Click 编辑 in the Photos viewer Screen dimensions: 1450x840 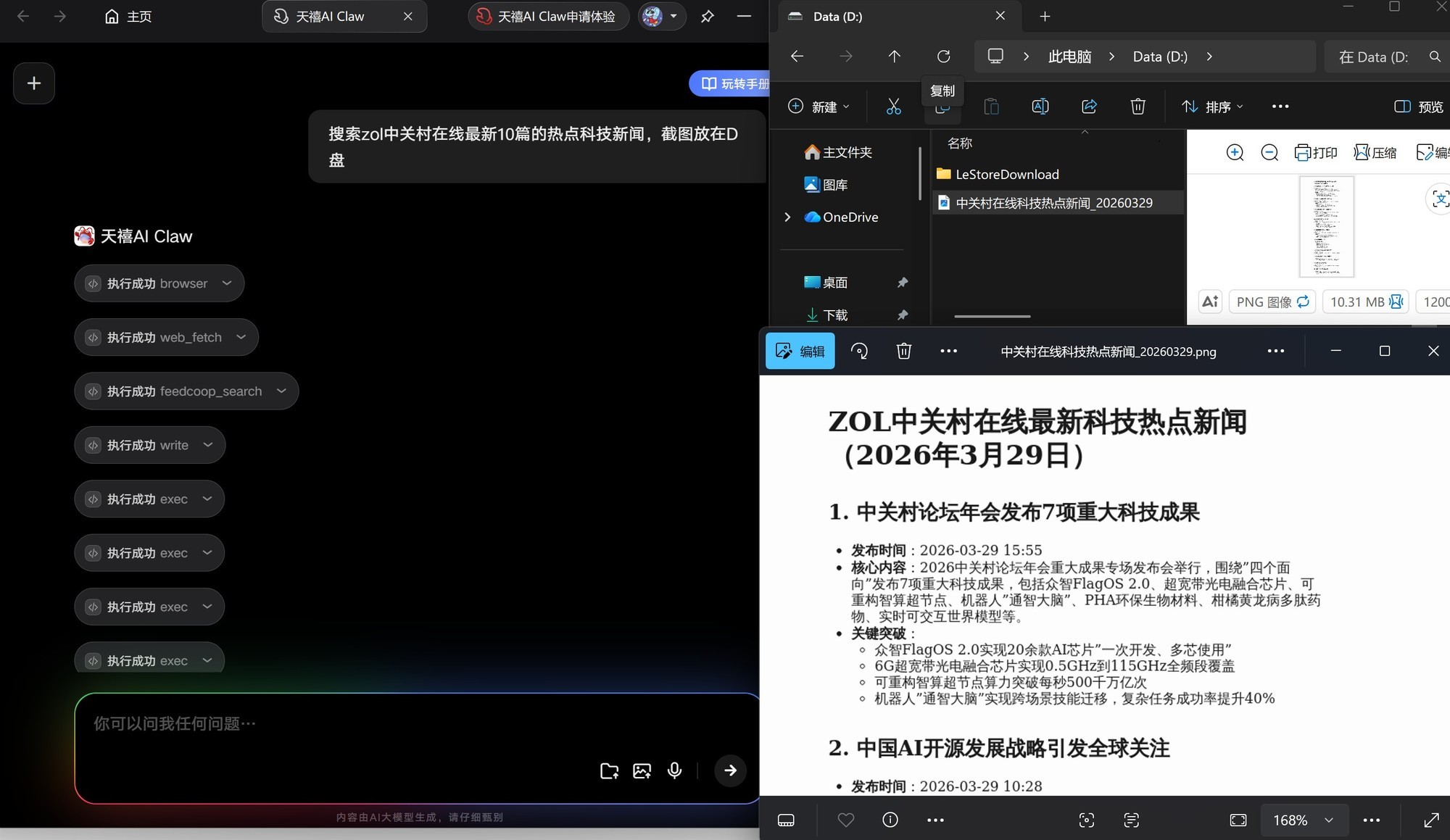coord(800,352)
